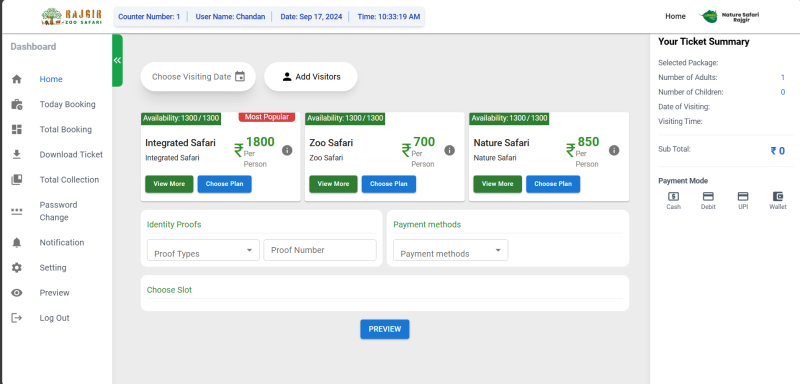Click the Sub Total ₹ 0 value
The width and height of the screenshot is (800, 384).
(778, 151)
